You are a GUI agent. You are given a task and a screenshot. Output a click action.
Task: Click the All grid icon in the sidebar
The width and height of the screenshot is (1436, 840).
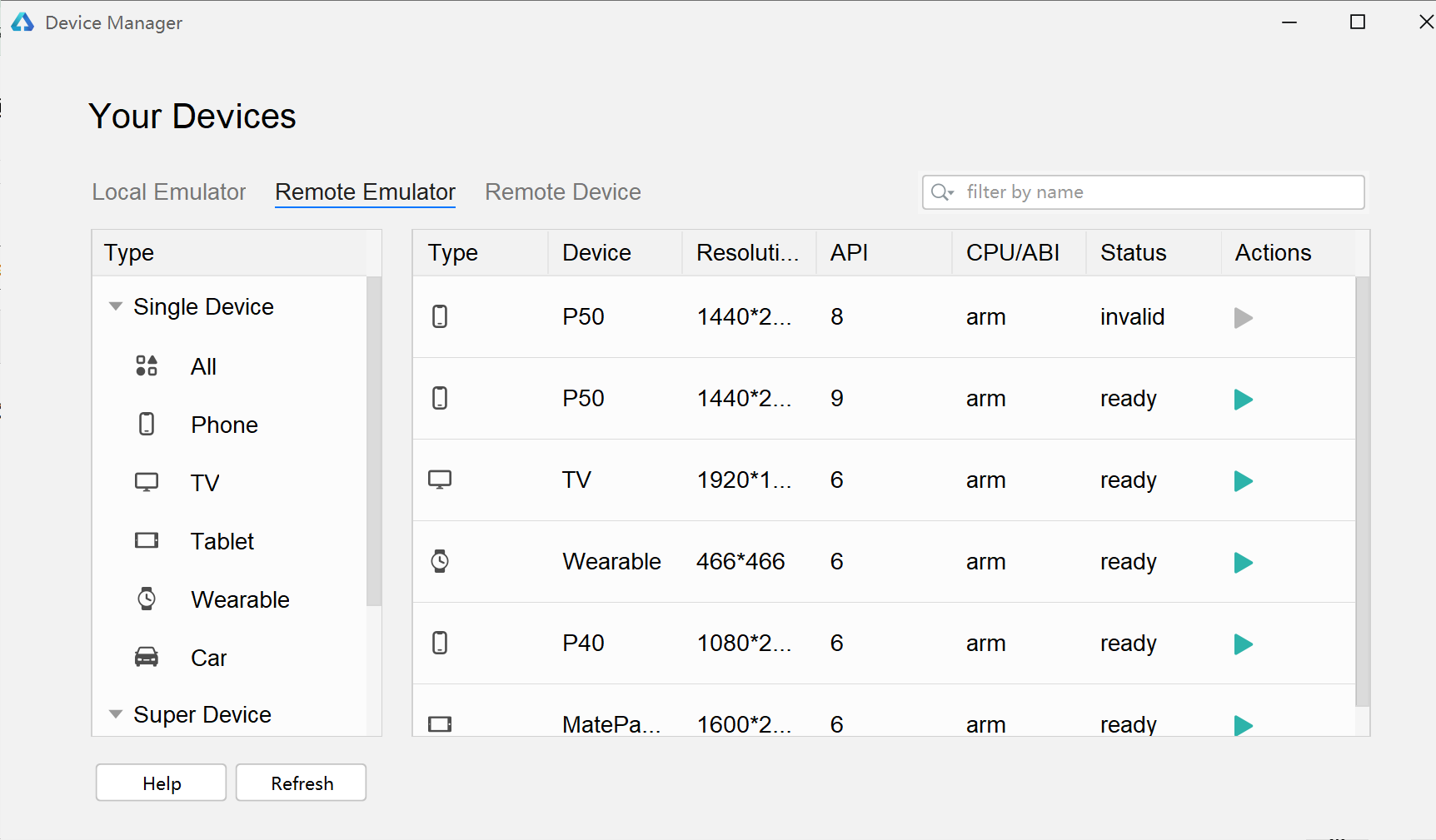[x=147, y=365]
